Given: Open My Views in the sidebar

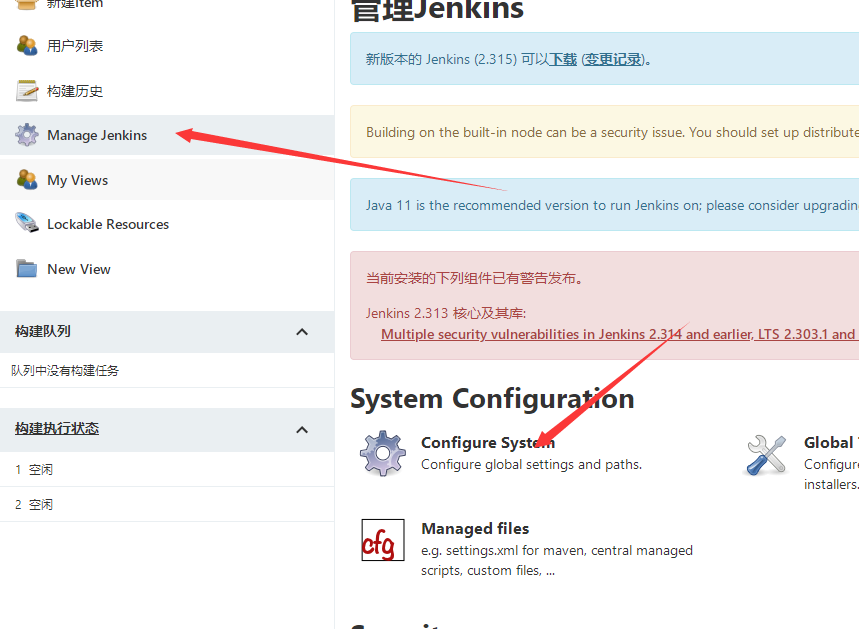Looking at the screenshot, I should [x=77, y=180].
